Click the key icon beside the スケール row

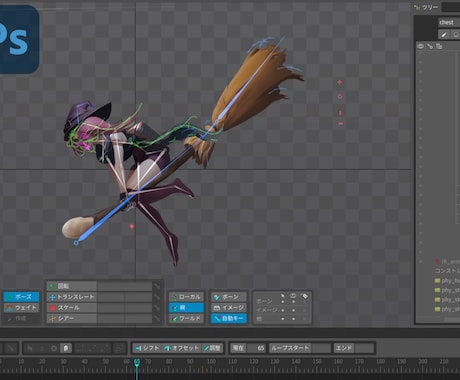tap(157, 307)
